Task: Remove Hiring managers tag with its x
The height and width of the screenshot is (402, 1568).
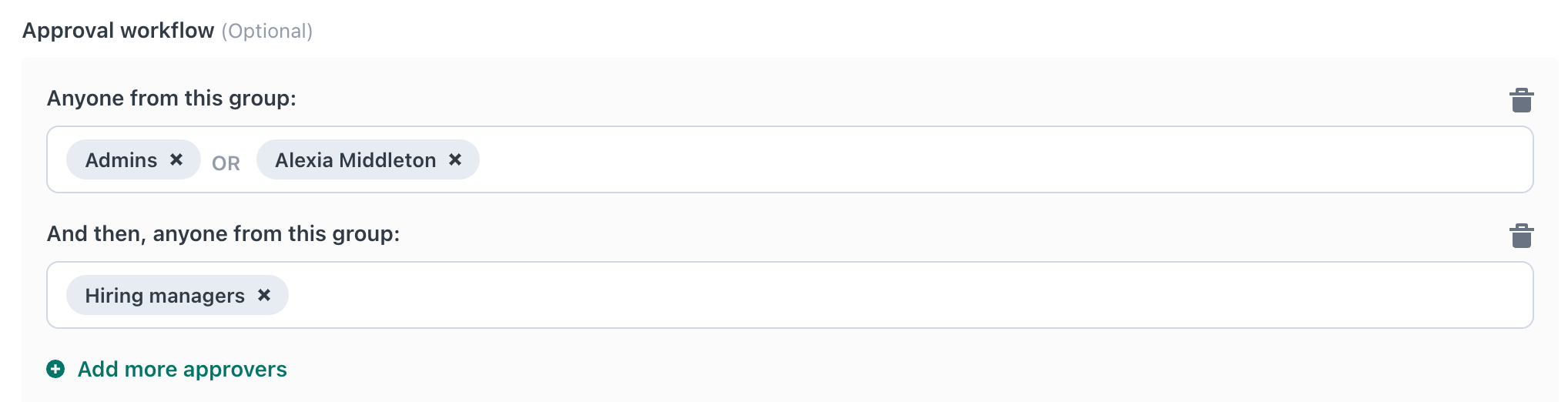Action: point(264,295)
